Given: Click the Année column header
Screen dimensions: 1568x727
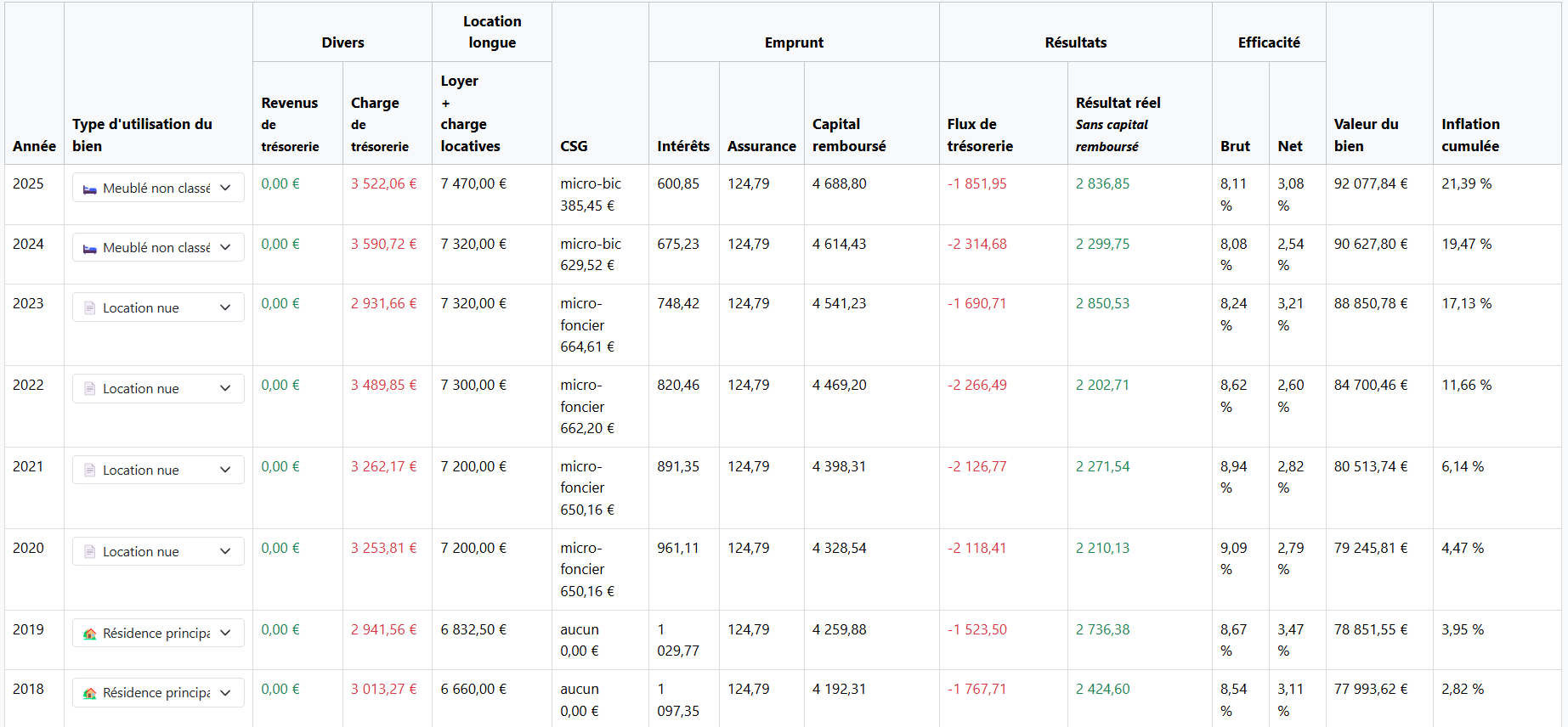Looking at the screenshot, I should click(x=34, y=146).
